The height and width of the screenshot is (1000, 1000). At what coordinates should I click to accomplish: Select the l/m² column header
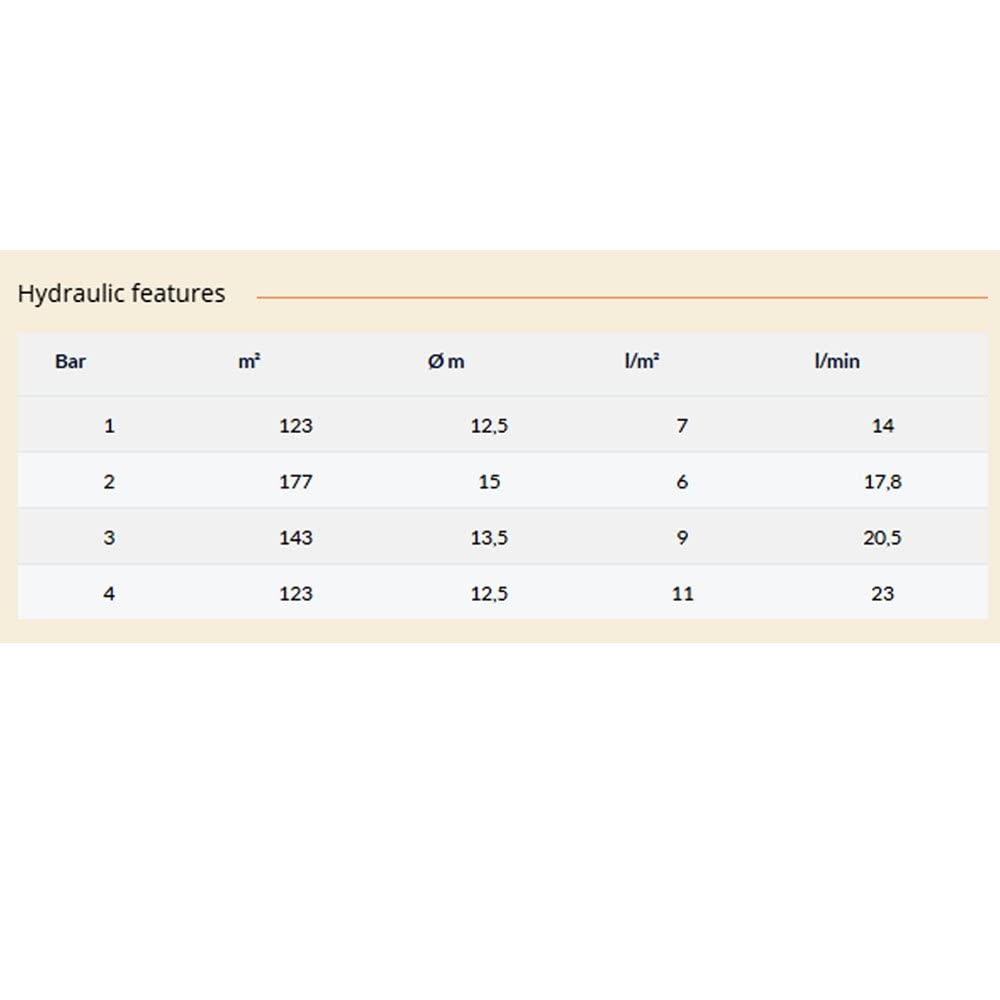[x=641, y=362]
